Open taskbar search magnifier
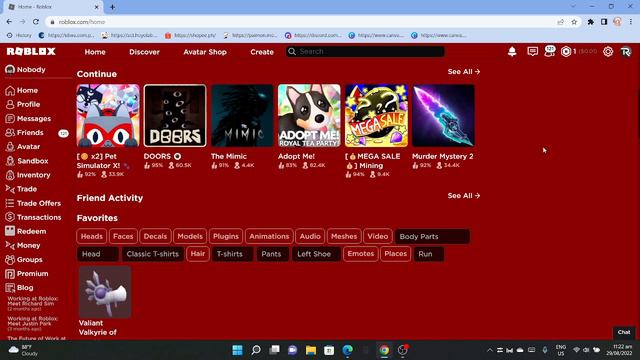 [256, 350]
